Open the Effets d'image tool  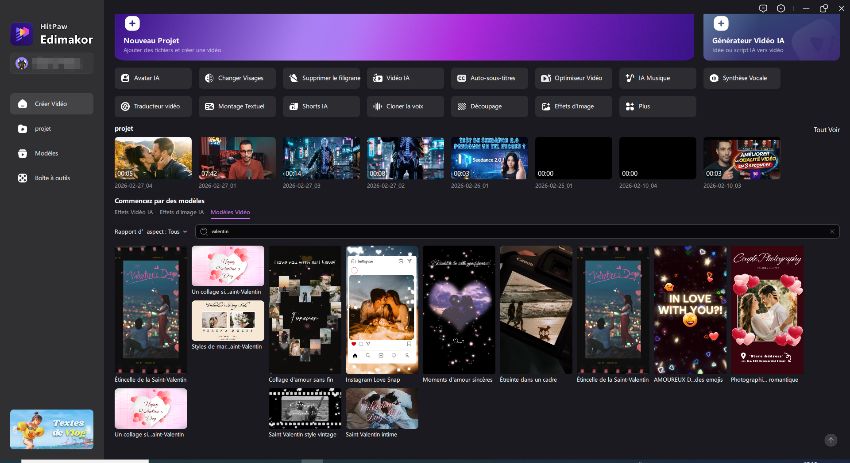573,106
